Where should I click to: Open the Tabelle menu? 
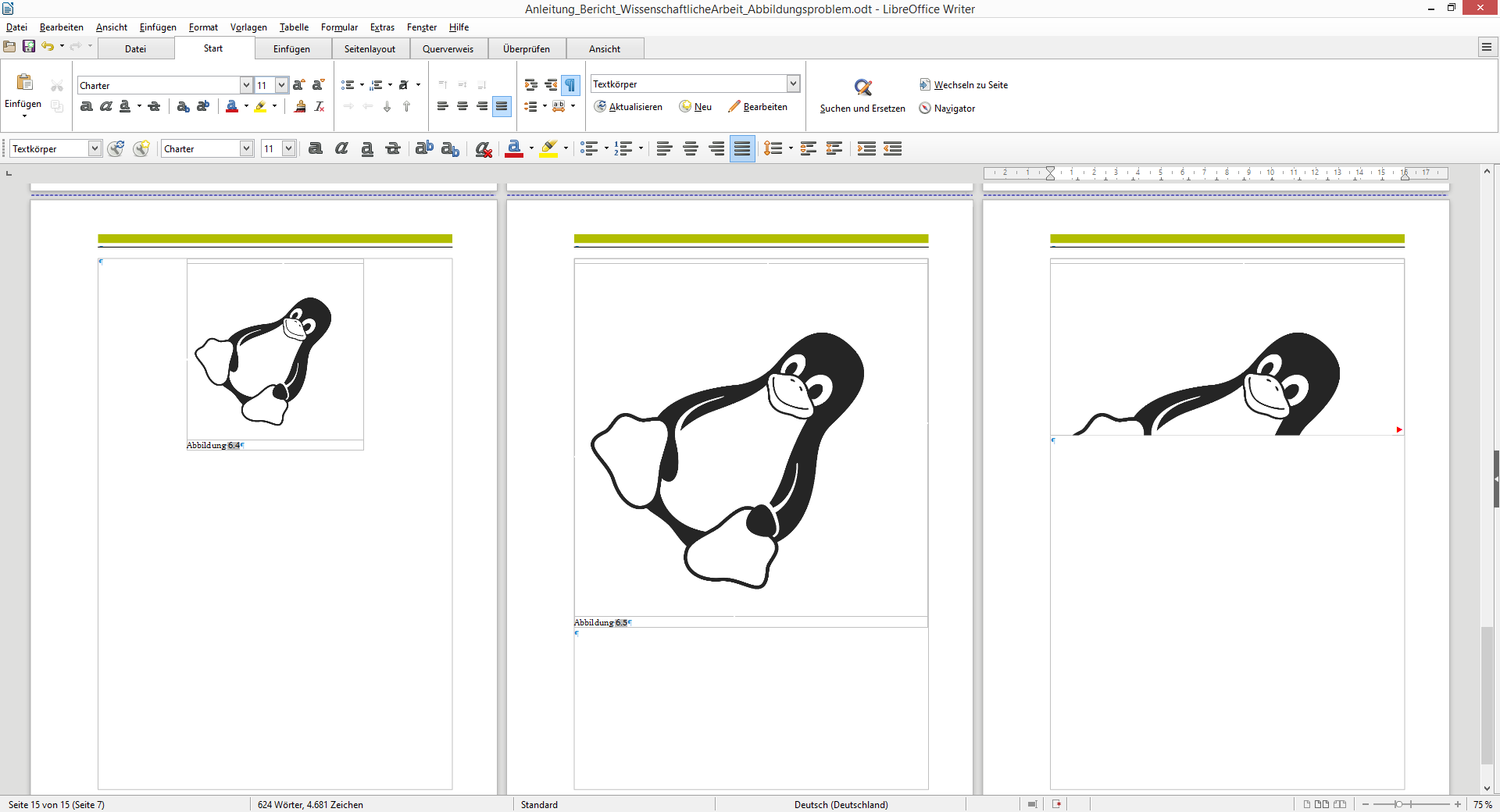pos(294,27)
